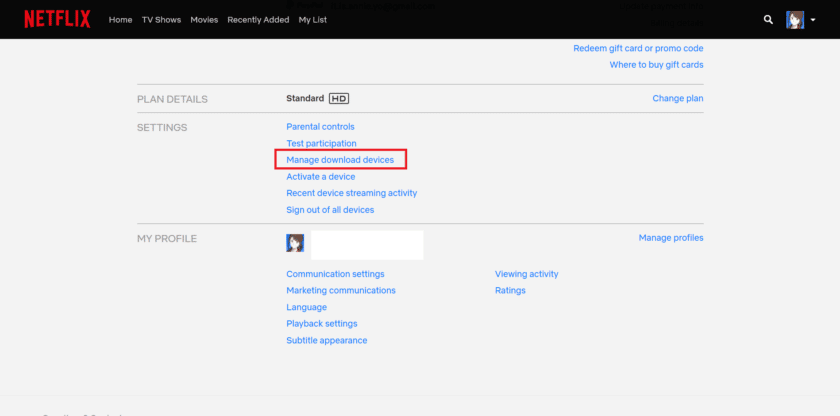The width and height of the screenshot is (840, 416).
Task: Open the Manage profiles link
Action: [x=671, y=238]
